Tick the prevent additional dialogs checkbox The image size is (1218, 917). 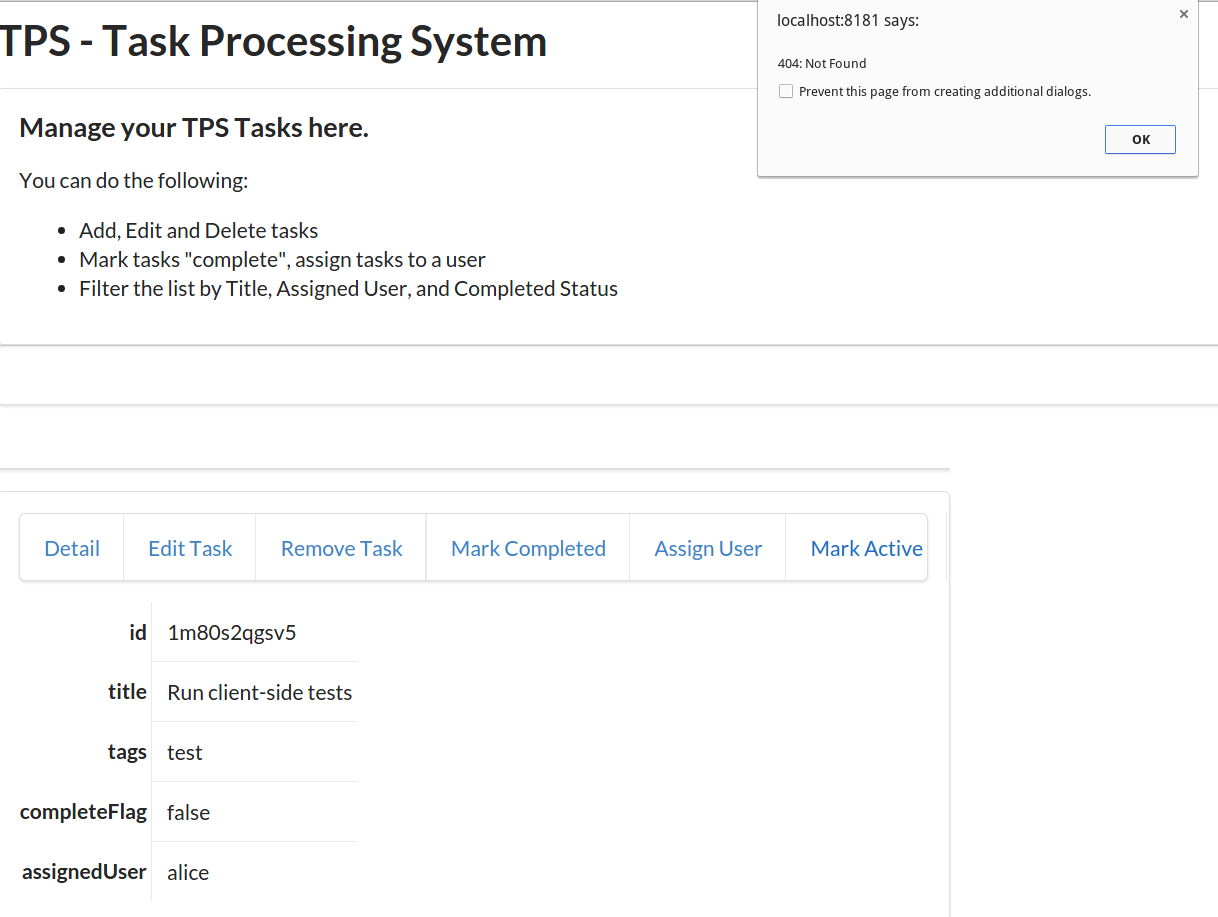tap(786, 92)
